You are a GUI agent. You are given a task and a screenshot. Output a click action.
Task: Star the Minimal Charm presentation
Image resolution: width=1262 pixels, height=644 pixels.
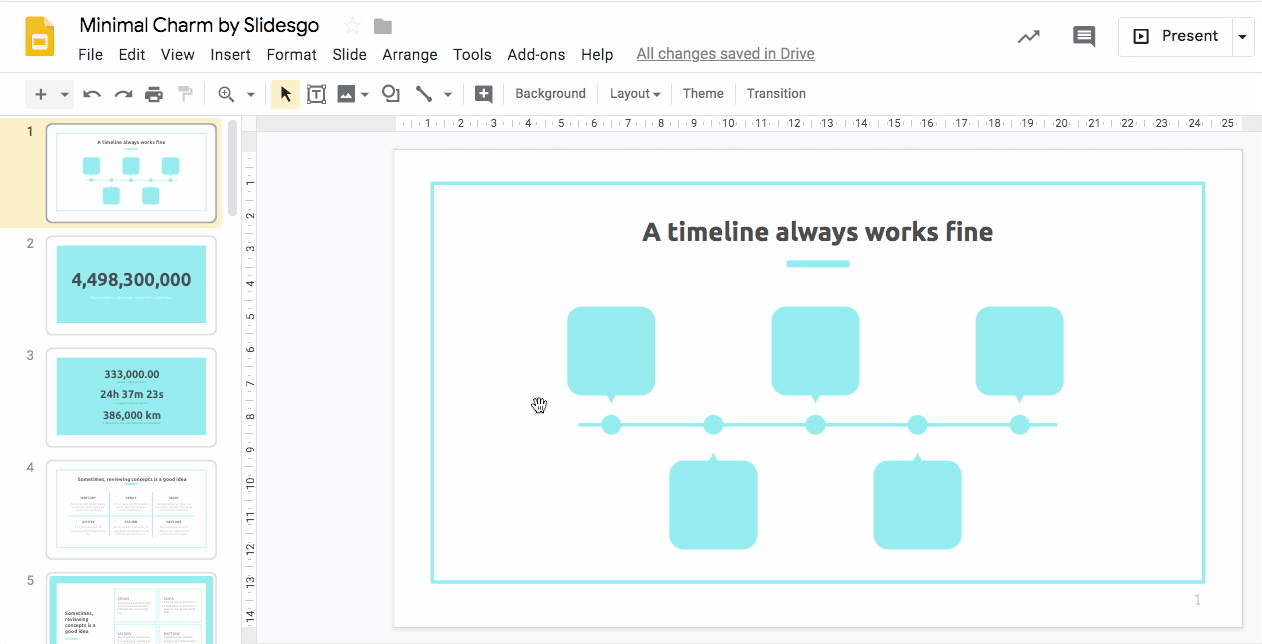pos(352,26)
